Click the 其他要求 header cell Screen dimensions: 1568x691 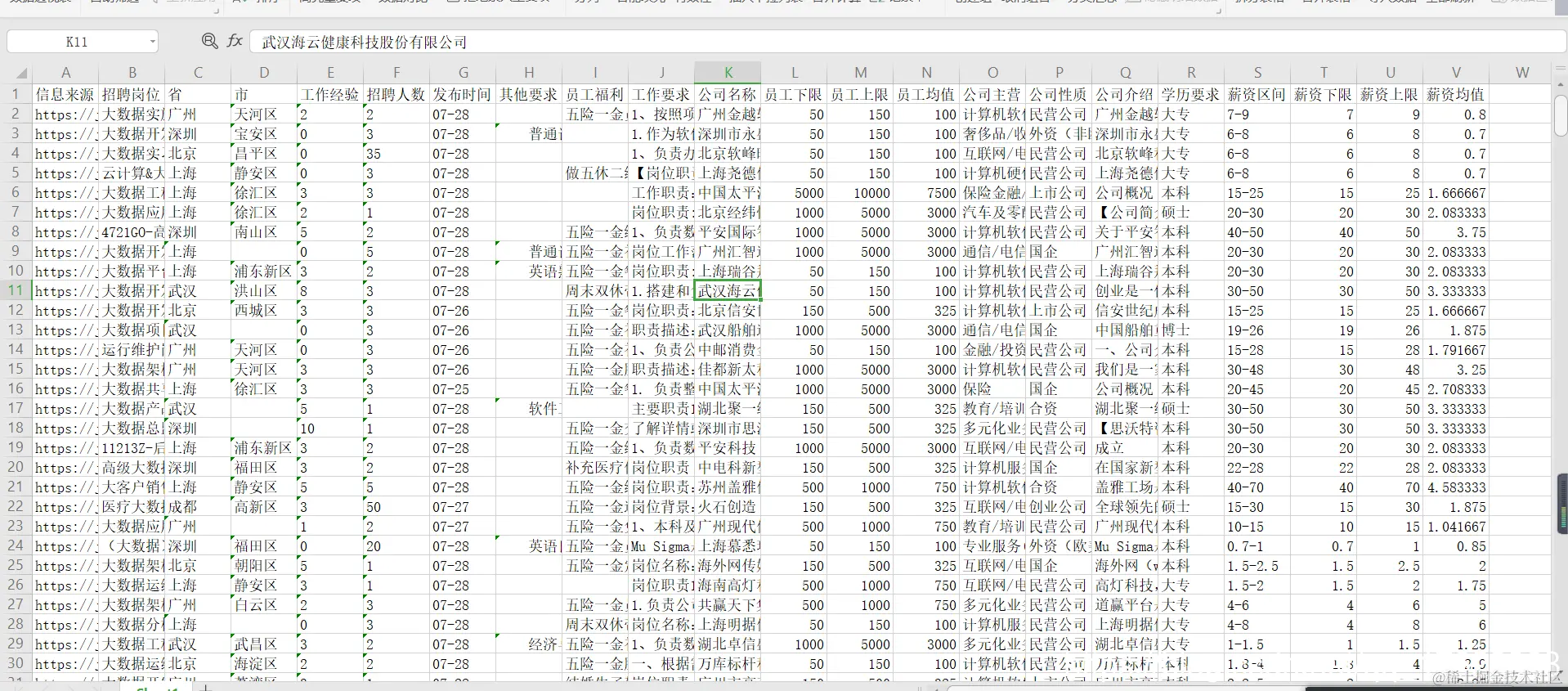[529, 95]
